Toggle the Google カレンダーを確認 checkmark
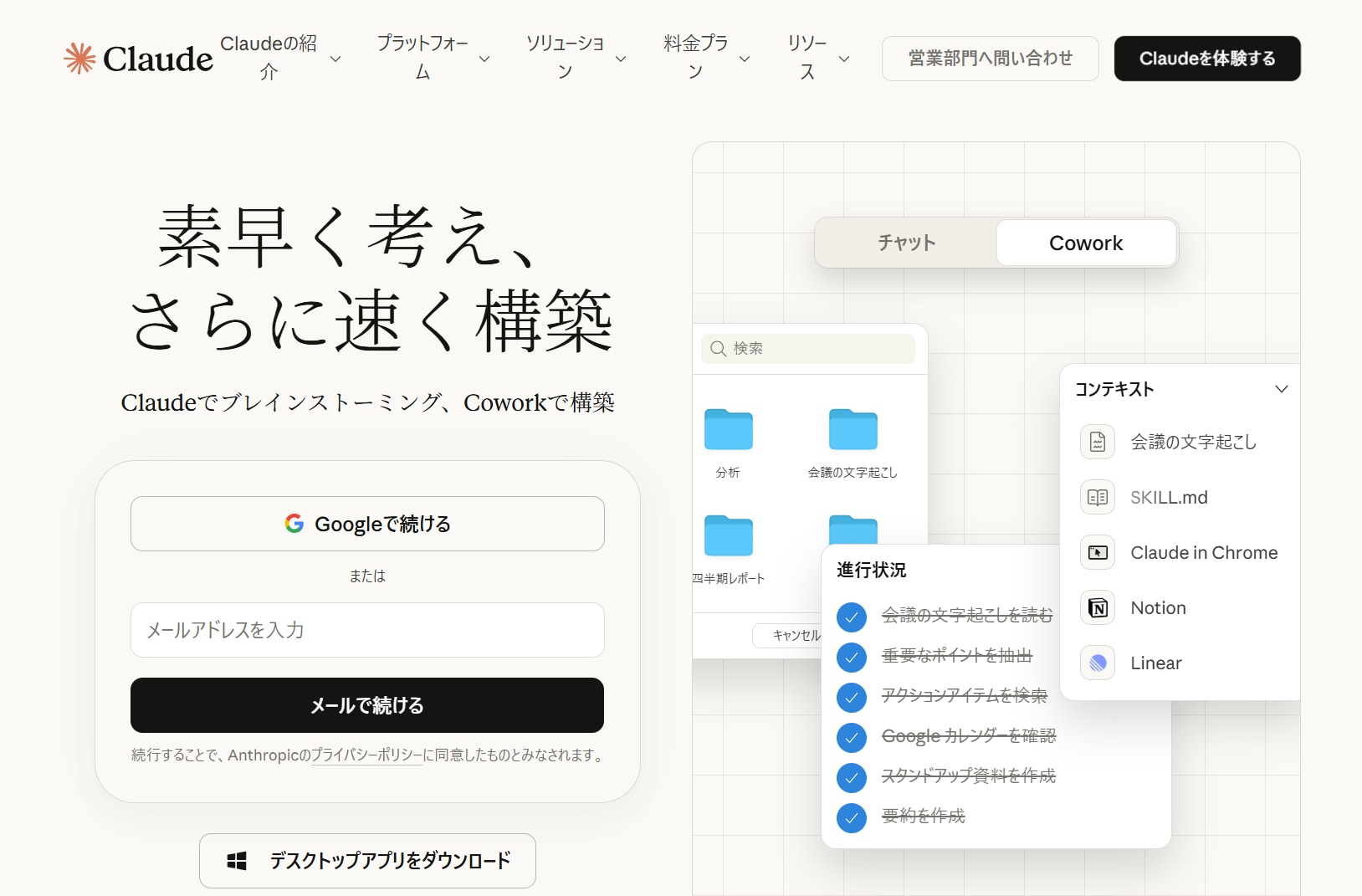This screenshot has height=896, width=1362. click(x=852, y=737)
